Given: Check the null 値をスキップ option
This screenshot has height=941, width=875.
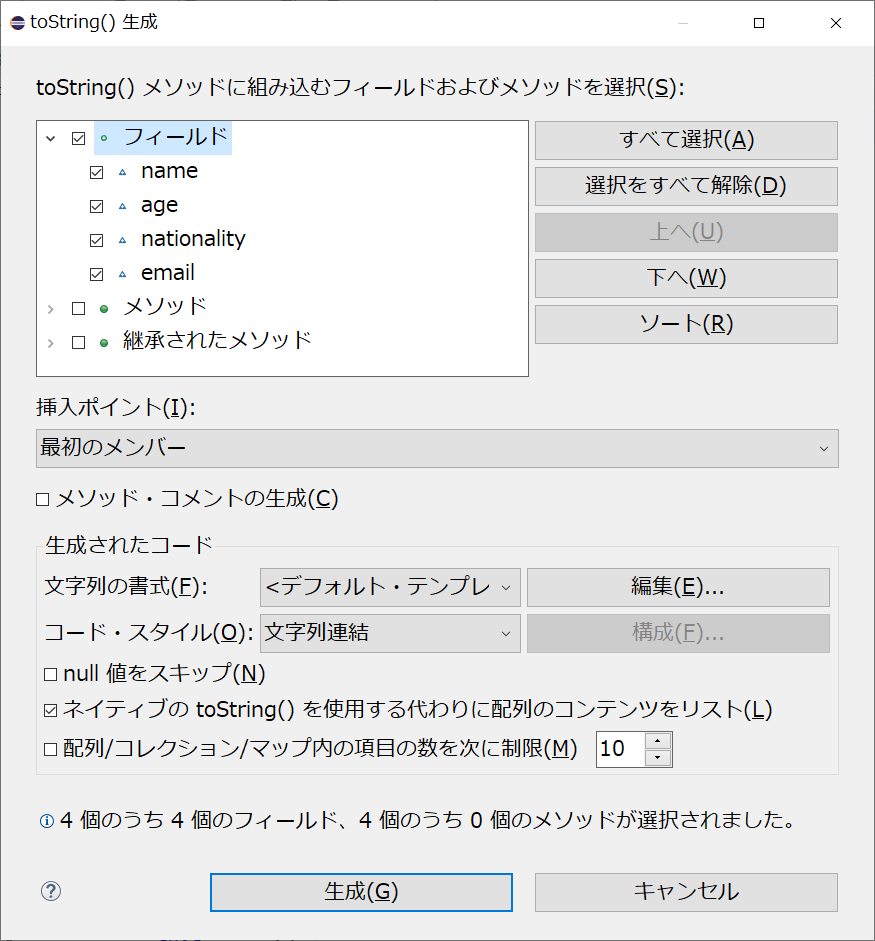Looking at the screenshot, I should coord(48,674).
